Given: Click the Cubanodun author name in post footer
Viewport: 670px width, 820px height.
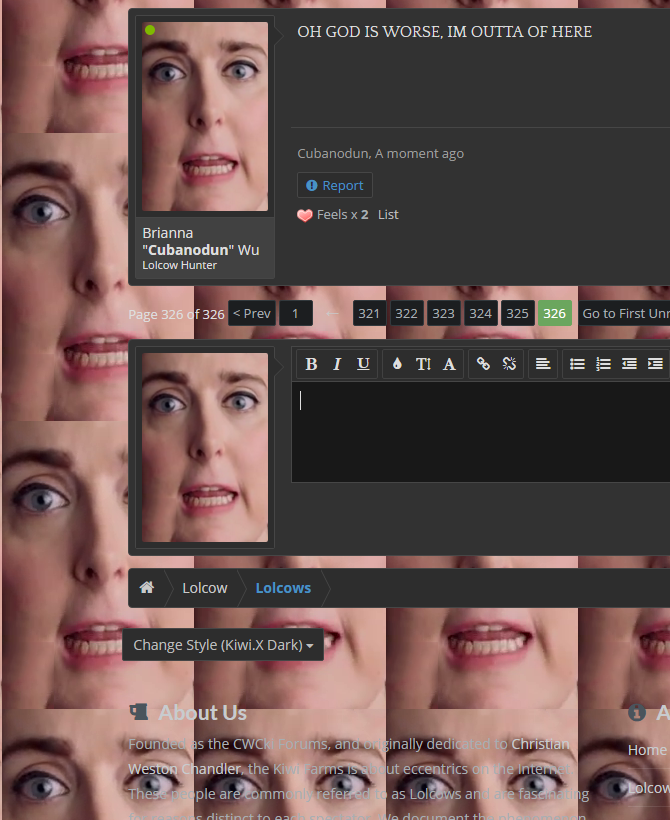Looking at the screenshot, I should click(x=333, y=154).
